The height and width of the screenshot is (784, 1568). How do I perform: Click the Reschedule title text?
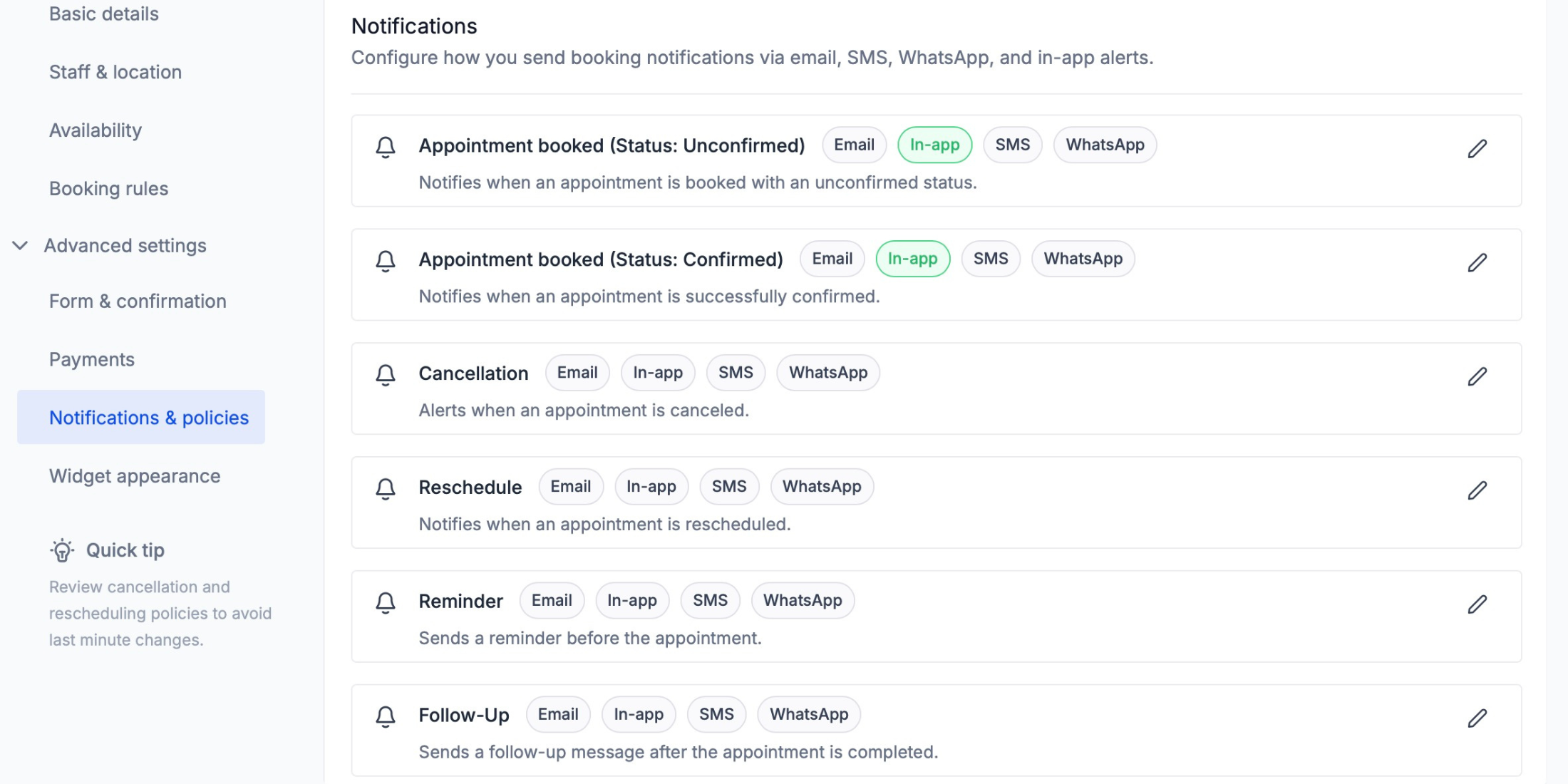click(x=470, y=488)
